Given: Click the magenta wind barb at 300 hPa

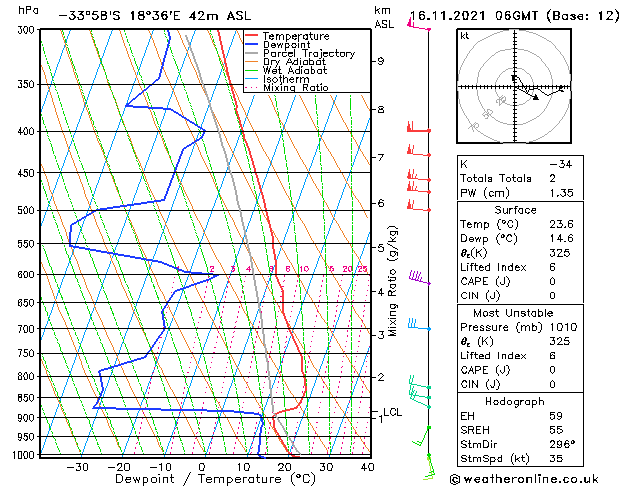Looking at the screenshot, I should click(419, 25).
